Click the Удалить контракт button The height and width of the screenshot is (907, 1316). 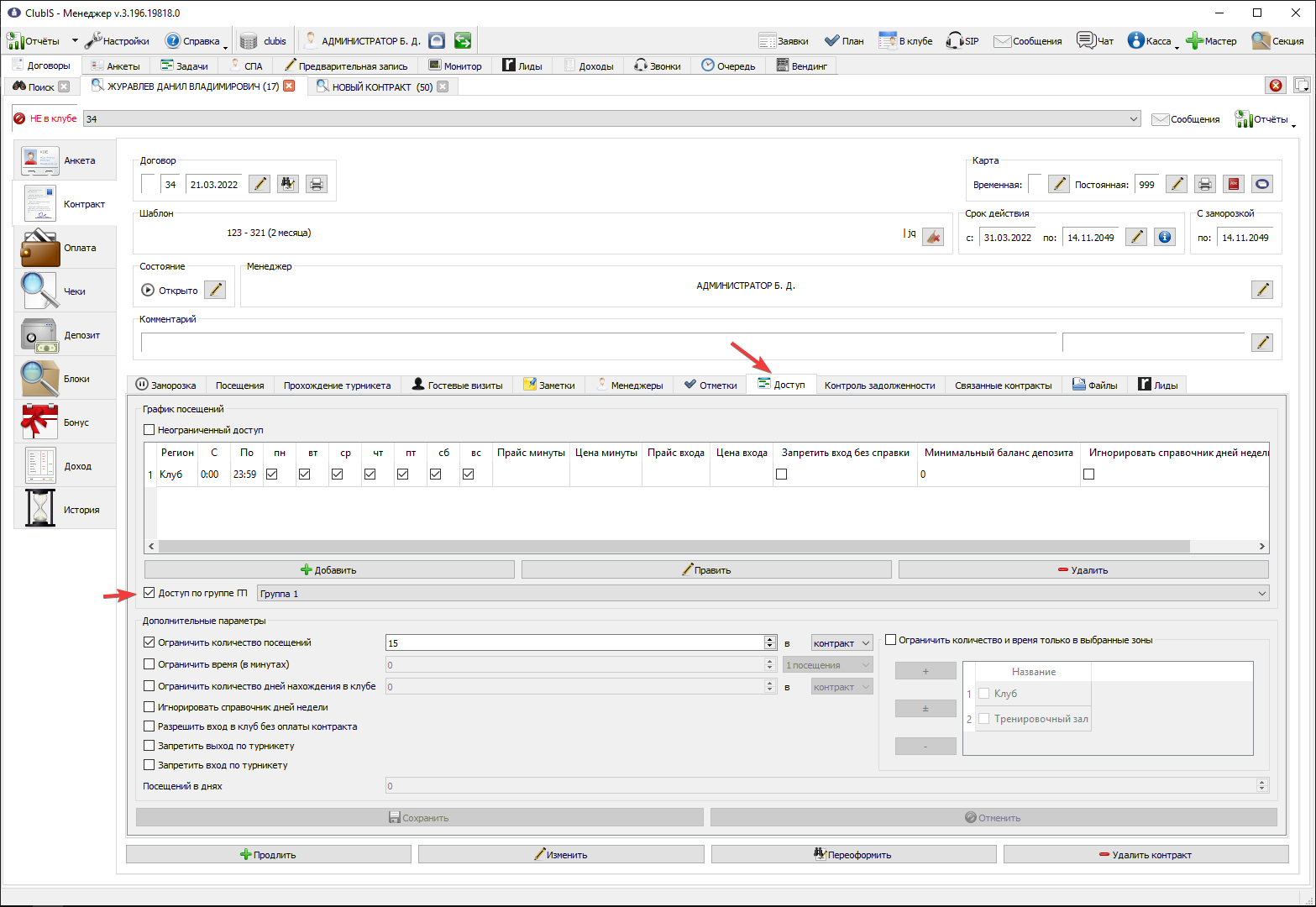pyautogui.click(x=1146, y=854)
